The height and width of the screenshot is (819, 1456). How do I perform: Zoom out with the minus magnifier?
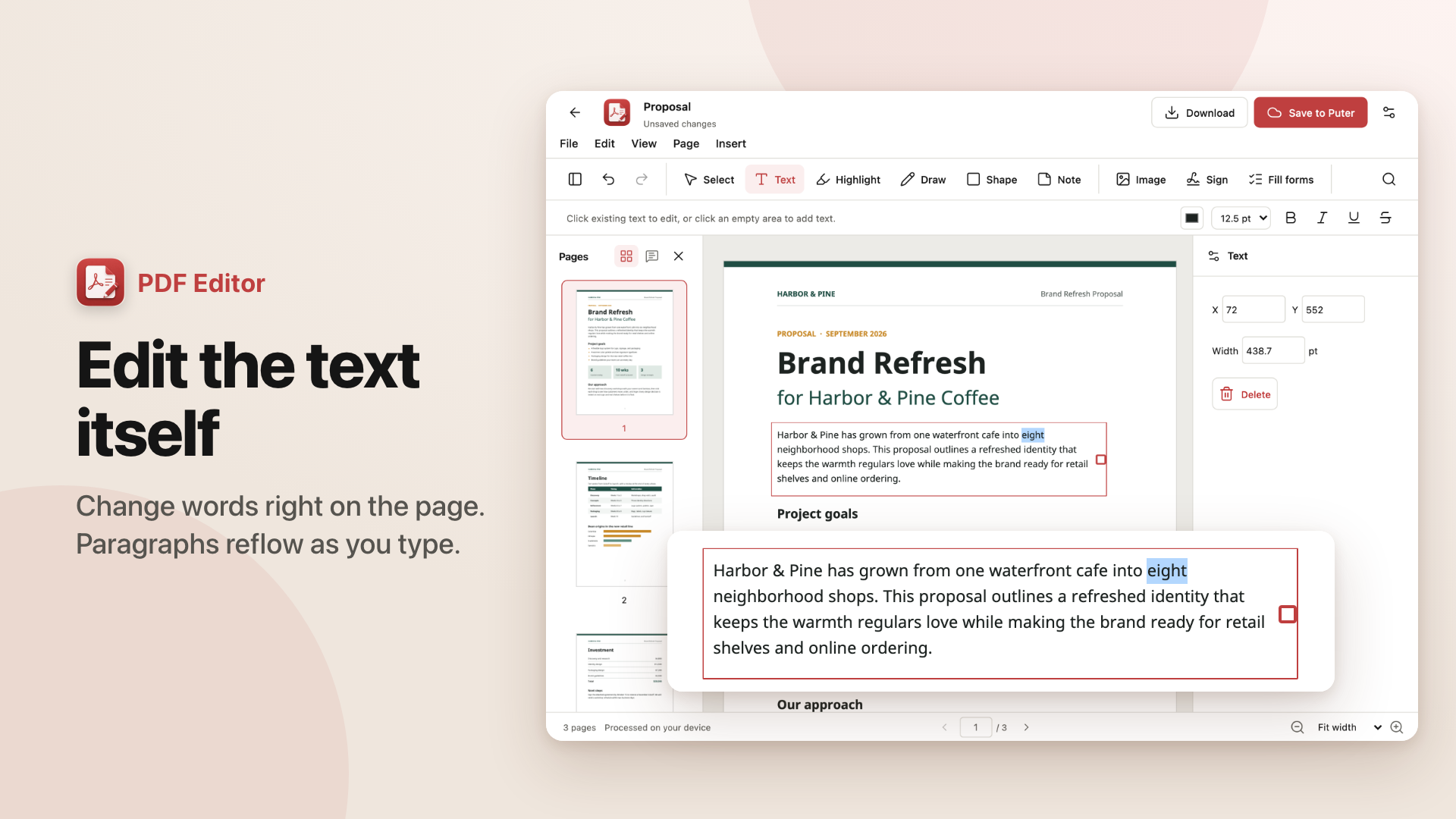click(x=1298, y=727)
